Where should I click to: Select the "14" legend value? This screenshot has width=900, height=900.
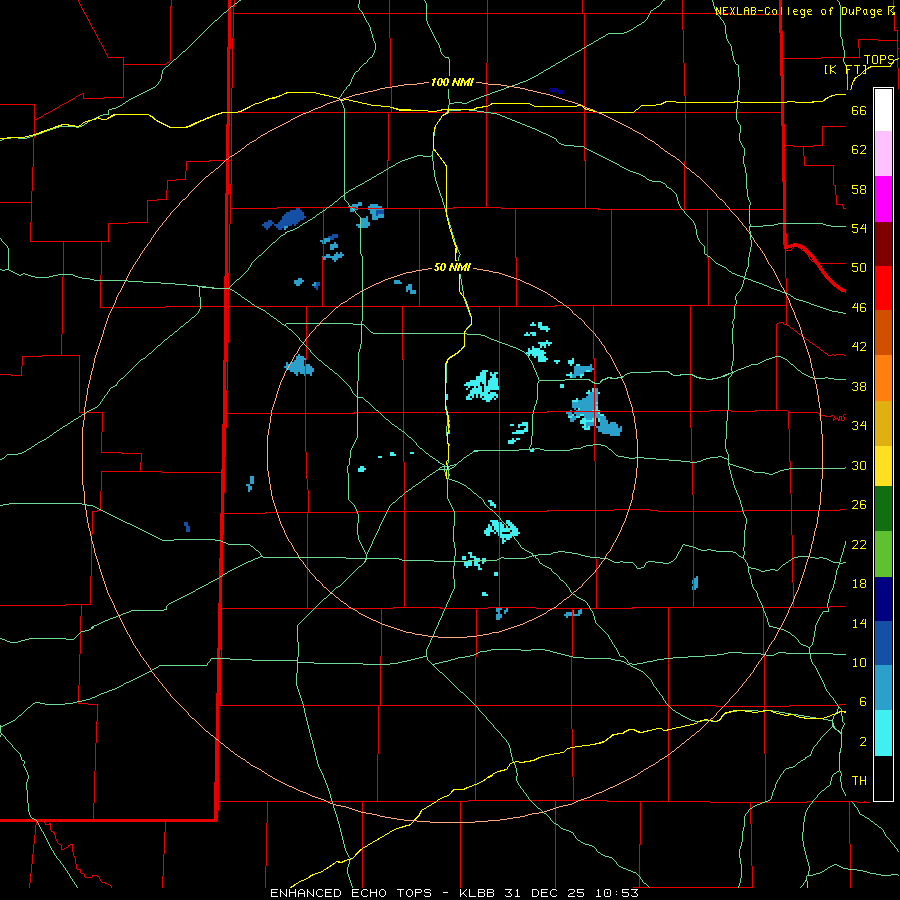[x=859, y=623]
